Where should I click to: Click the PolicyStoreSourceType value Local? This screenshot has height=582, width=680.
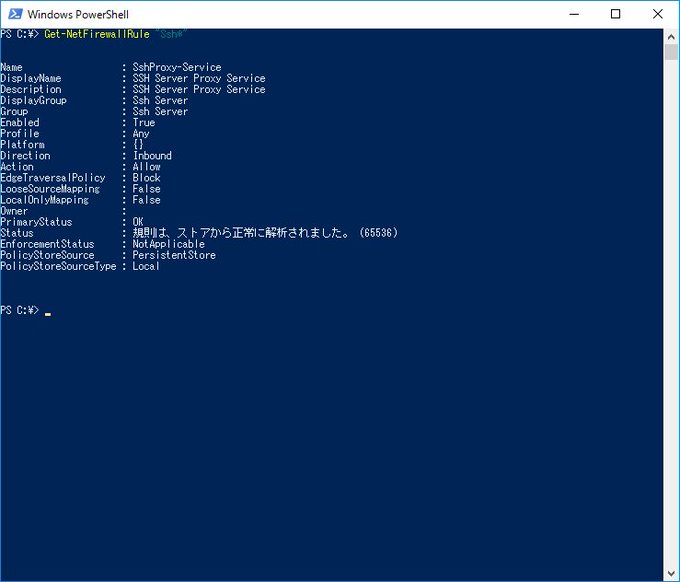click(146, 266)
